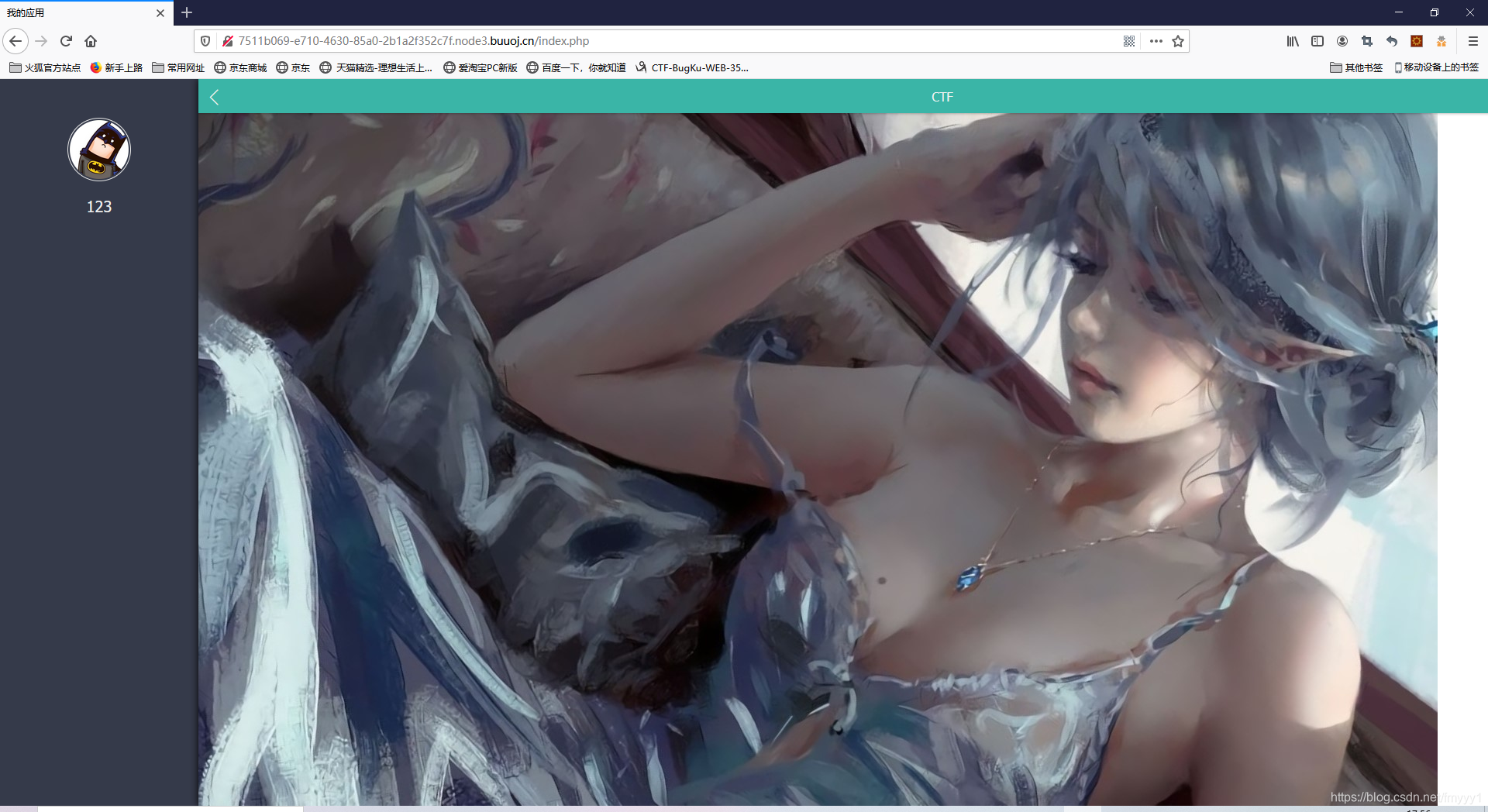Click the large painting image
Viewport: 1488px width, 812px height.
point(818,459)
